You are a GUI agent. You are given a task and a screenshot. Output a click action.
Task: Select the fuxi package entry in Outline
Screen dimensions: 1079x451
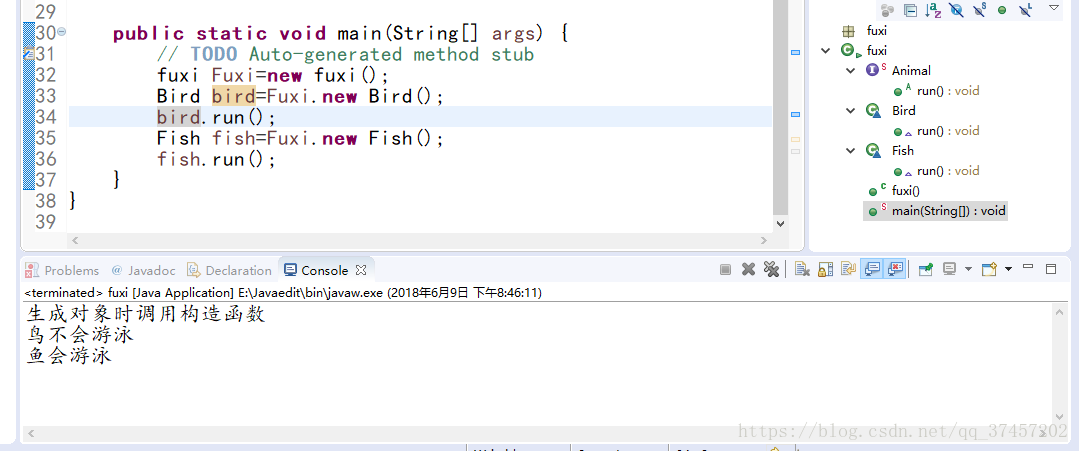tap(877, 31)
